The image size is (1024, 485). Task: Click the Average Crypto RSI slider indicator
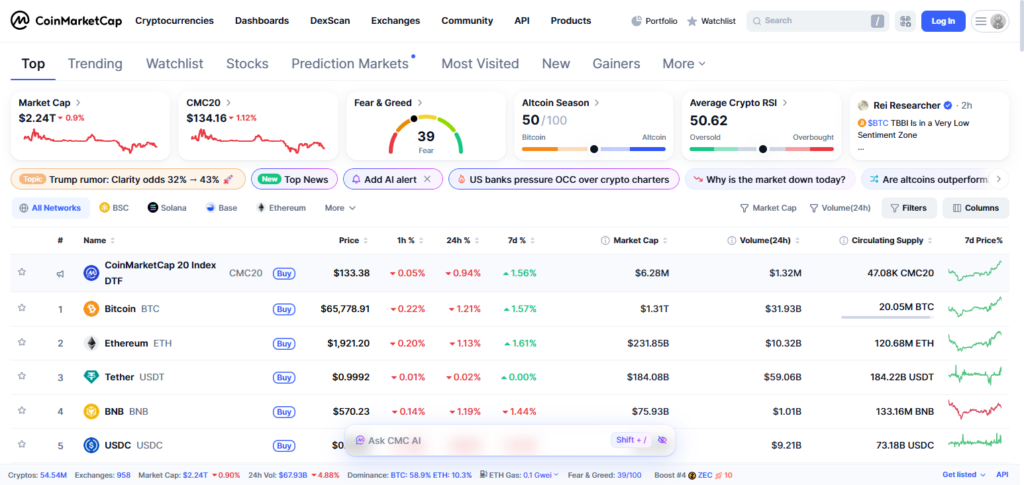click(763, 149)
